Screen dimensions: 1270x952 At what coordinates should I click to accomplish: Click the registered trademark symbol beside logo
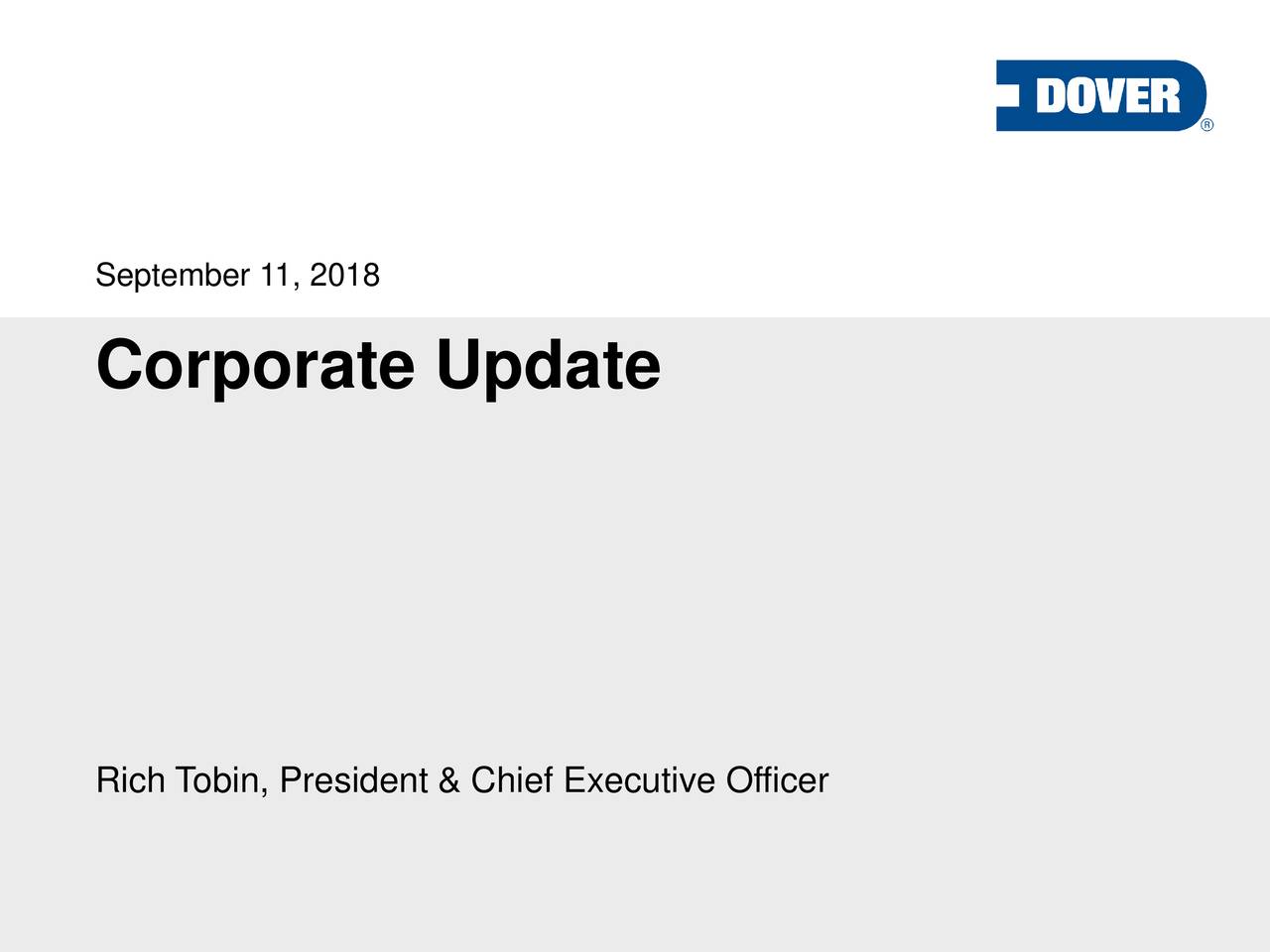pyautogui.click(x=1207, y=125)
